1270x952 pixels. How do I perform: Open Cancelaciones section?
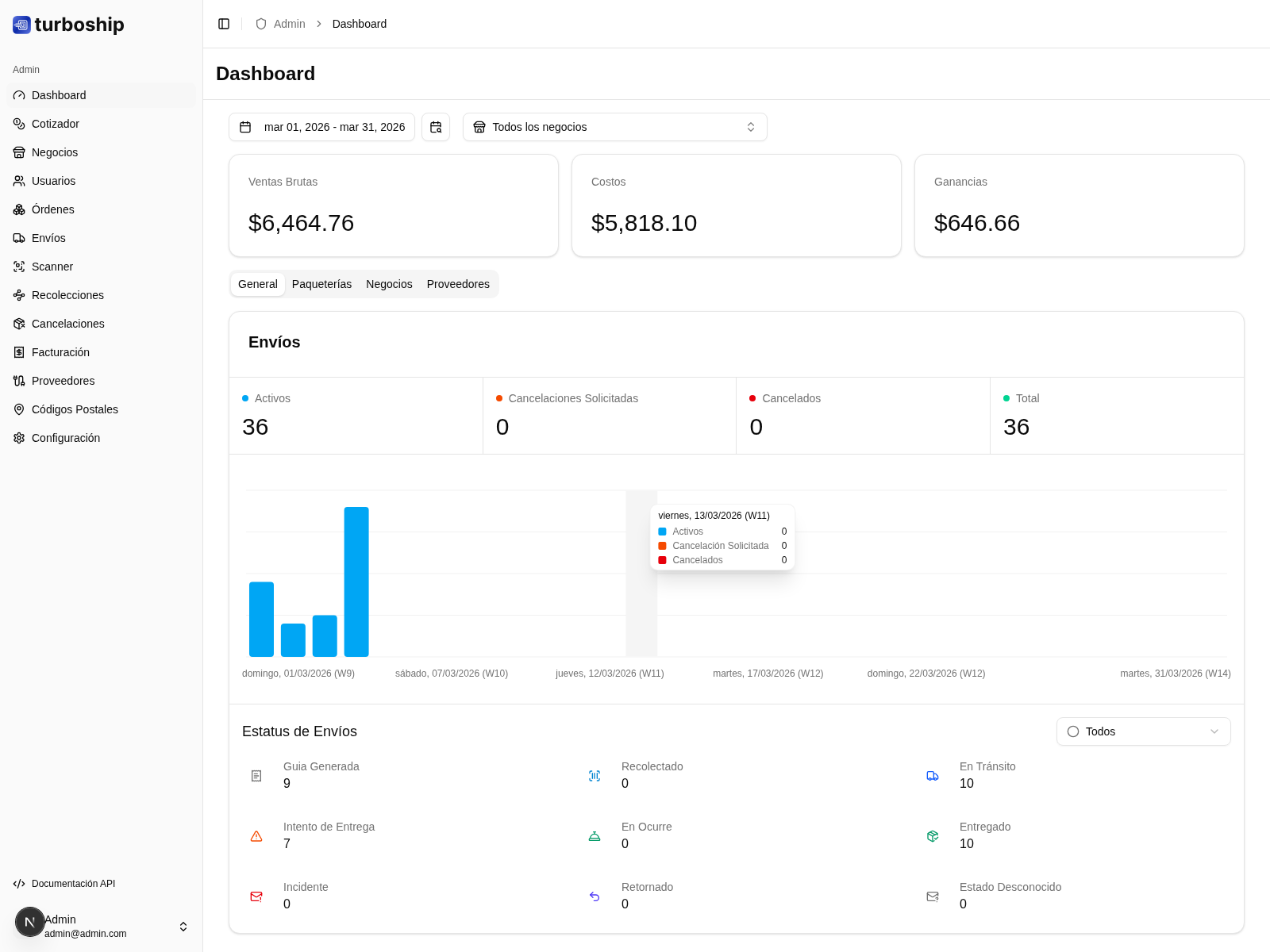click(x=67, y=324)
